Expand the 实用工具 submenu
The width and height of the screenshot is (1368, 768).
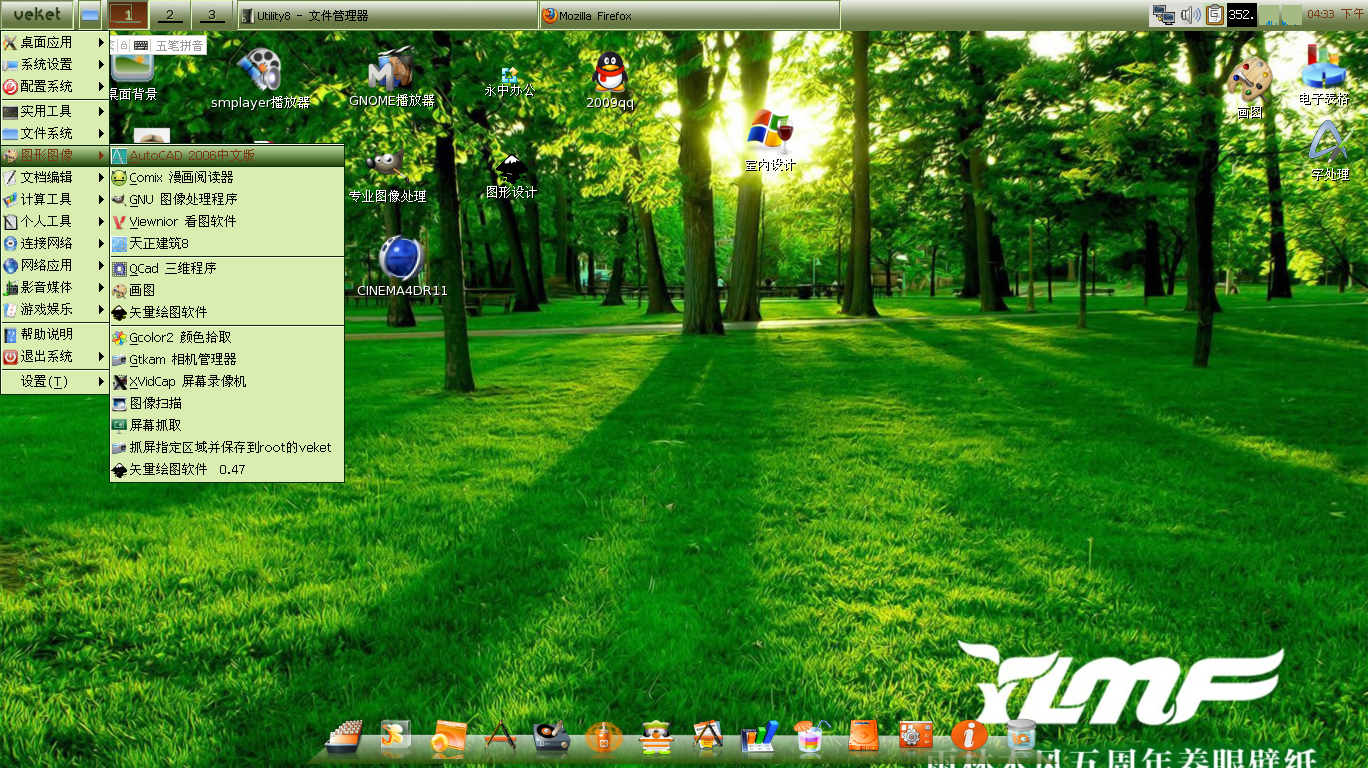pyautogui.click(x=54, y=111)
